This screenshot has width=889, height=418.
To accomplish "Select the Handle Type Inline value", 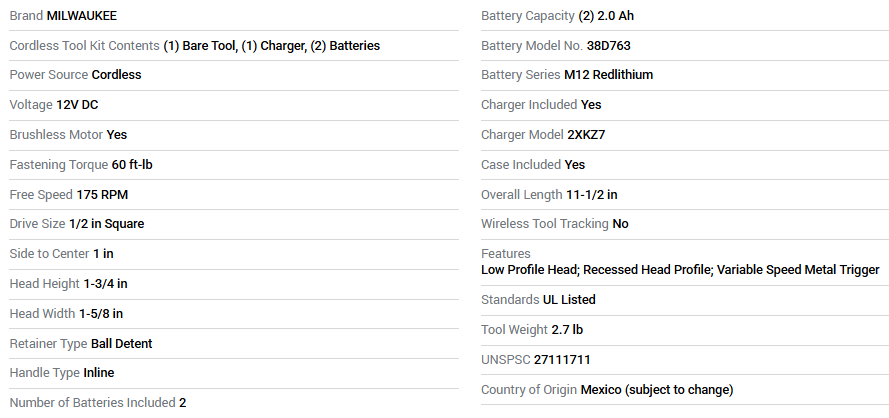I will 99,373.
